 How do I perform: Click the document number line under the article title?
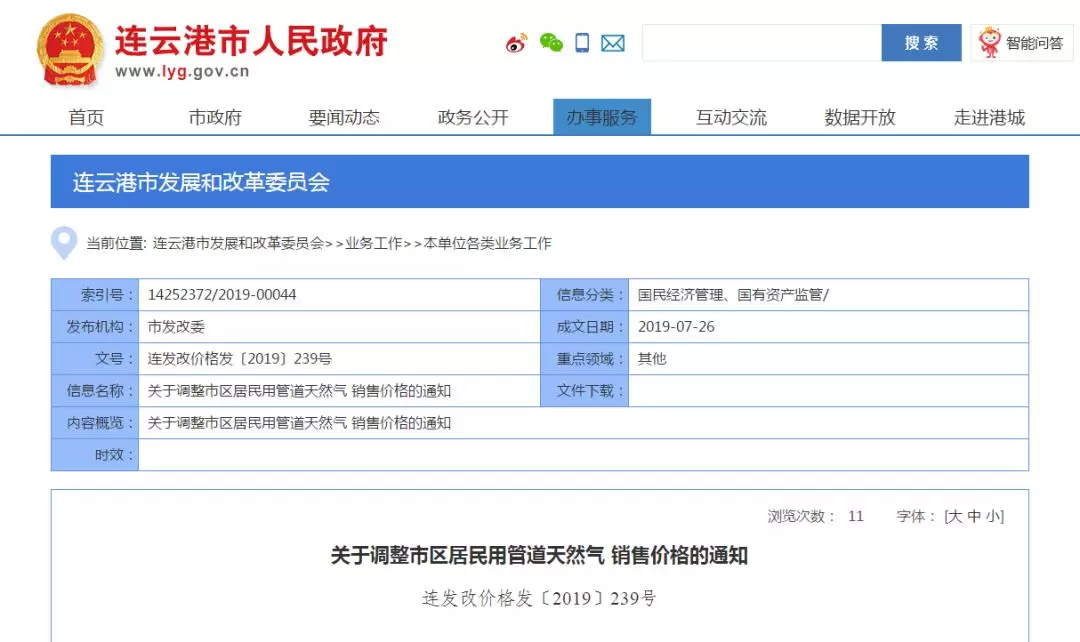539,598
